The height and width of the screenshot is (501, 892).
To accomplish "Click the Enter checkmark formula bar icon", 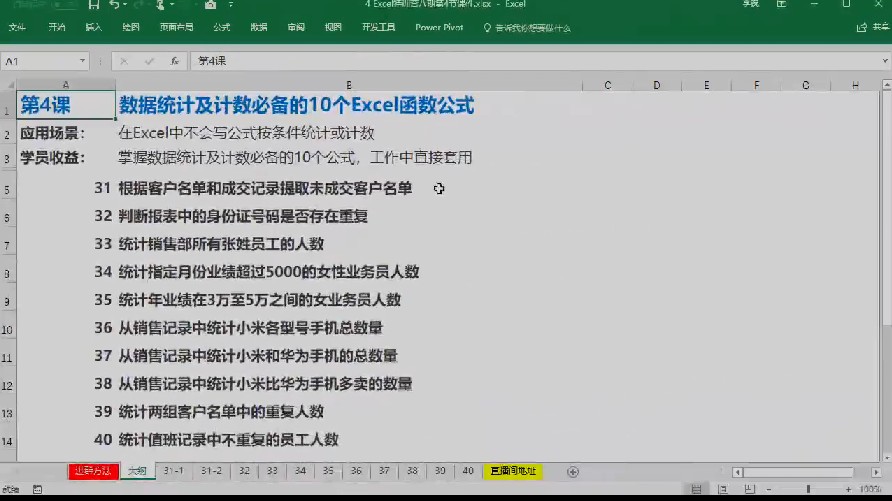I will pos(149,61).
